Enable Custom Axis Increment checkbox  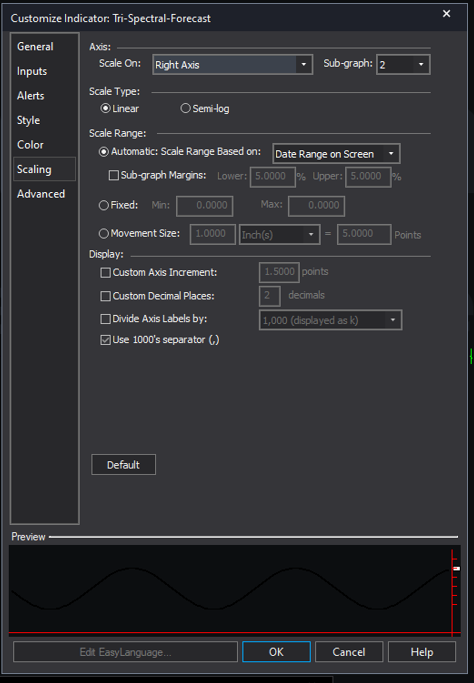105,273
